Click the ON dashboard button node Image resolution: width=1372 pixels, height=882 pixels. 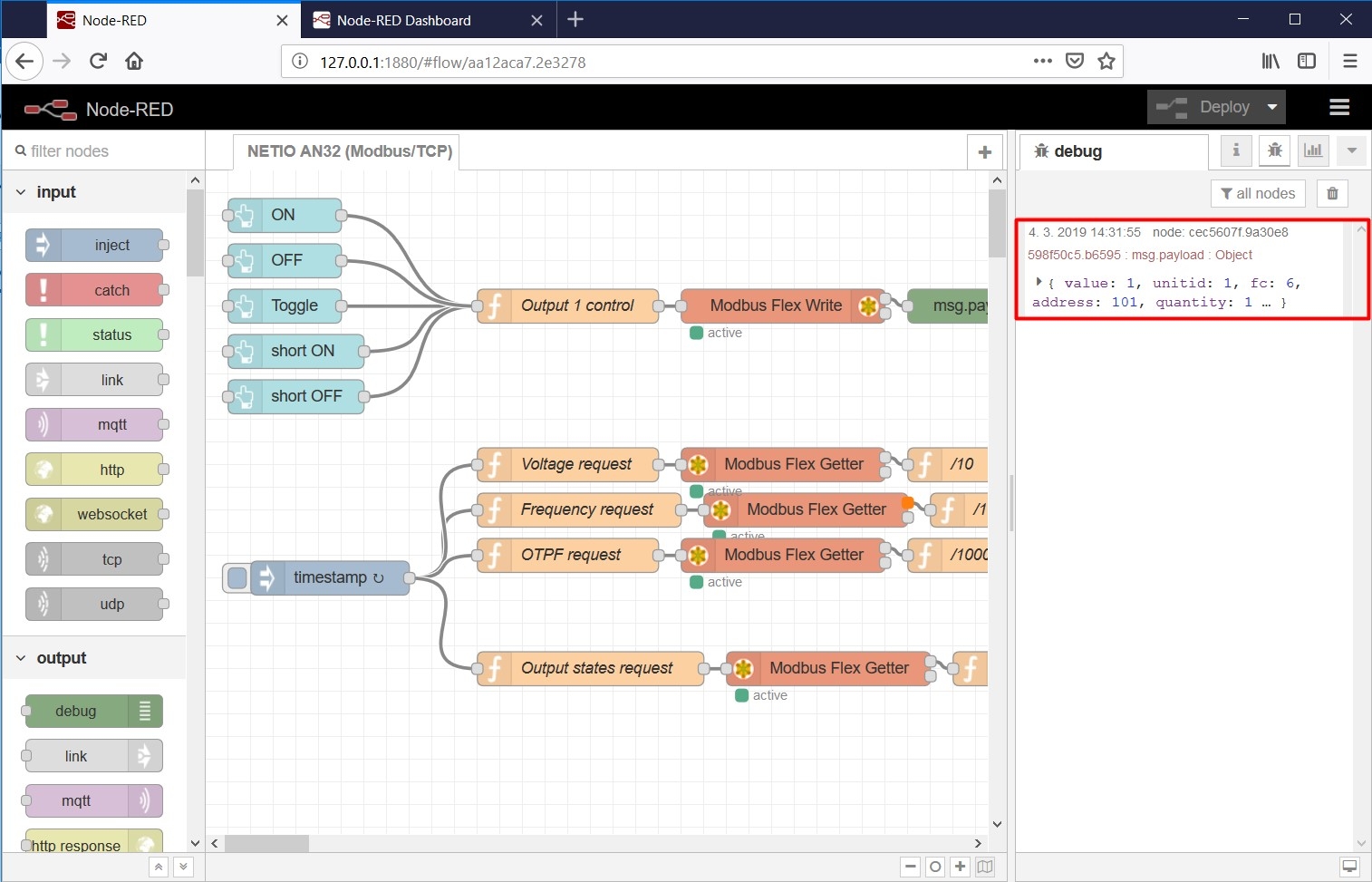(285, 215)
